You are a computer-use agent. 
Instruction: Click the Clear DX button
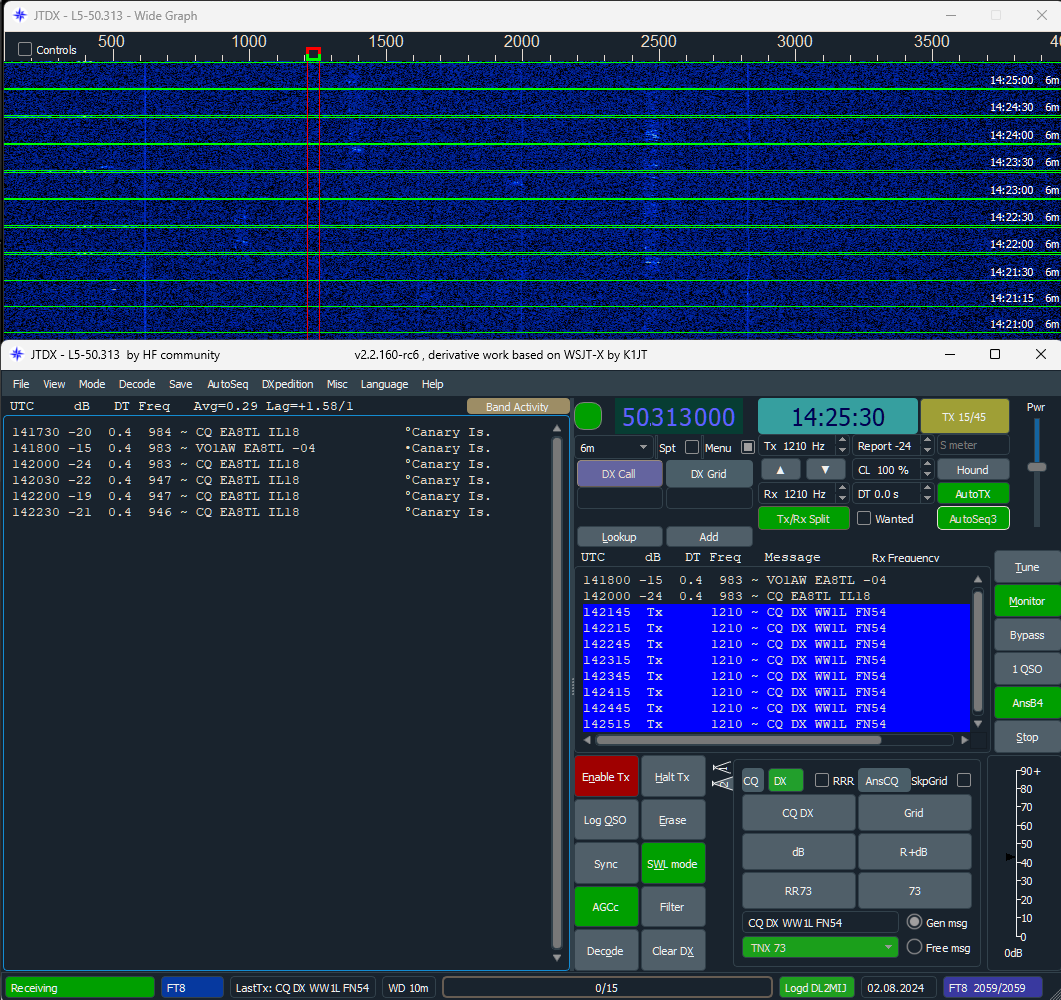click(x=672, y=951)
